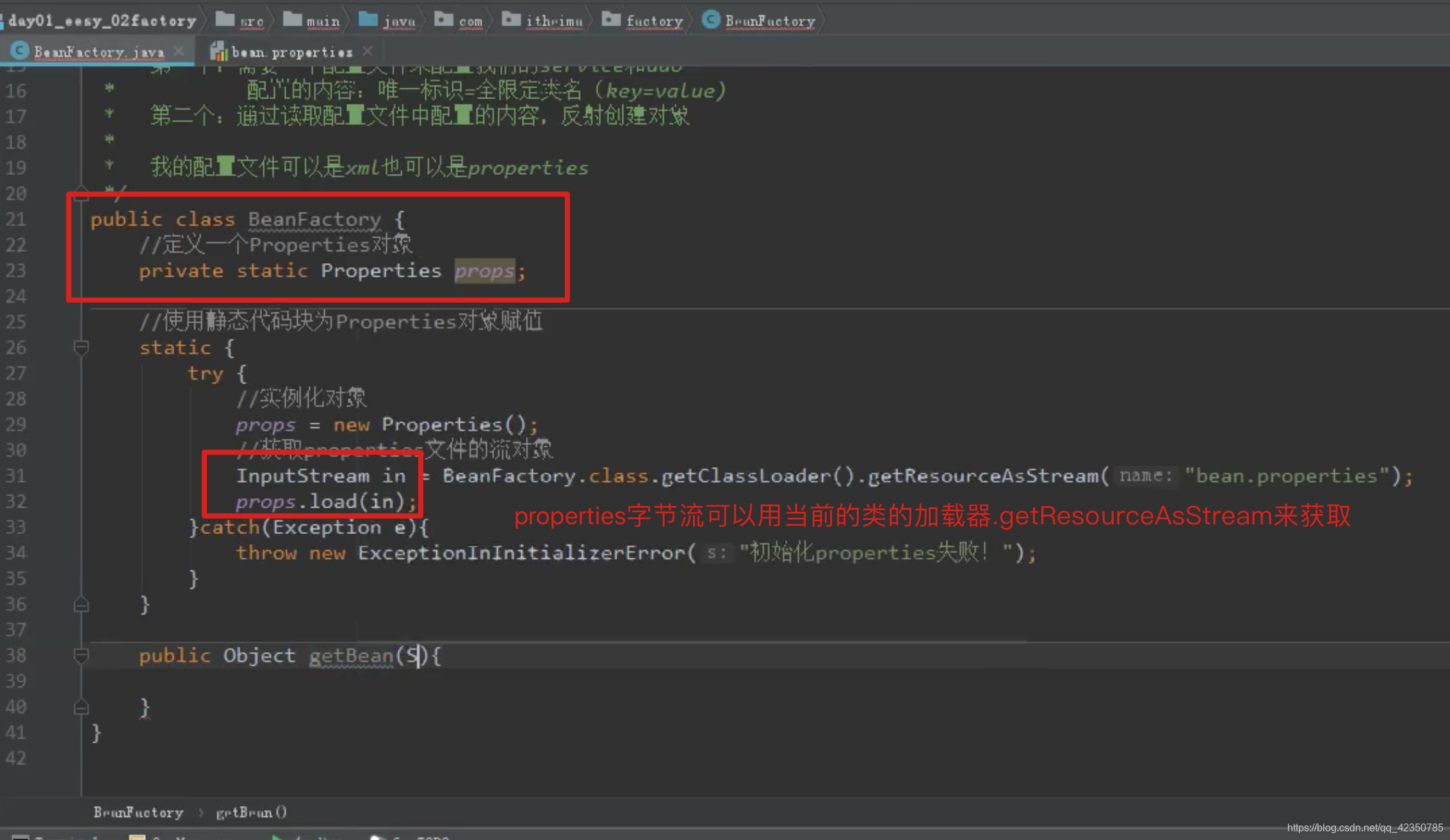Click the name: parameter hint on line 31
Image resolution: width=1450 pixels, height=840 pixels.
(x=1146, y=476)
